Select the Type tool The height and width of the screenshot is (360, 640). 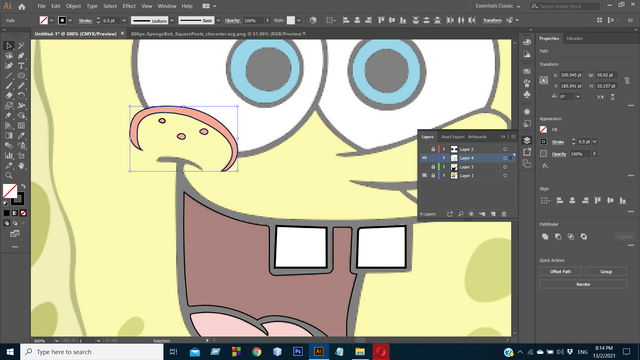[21, 66]
